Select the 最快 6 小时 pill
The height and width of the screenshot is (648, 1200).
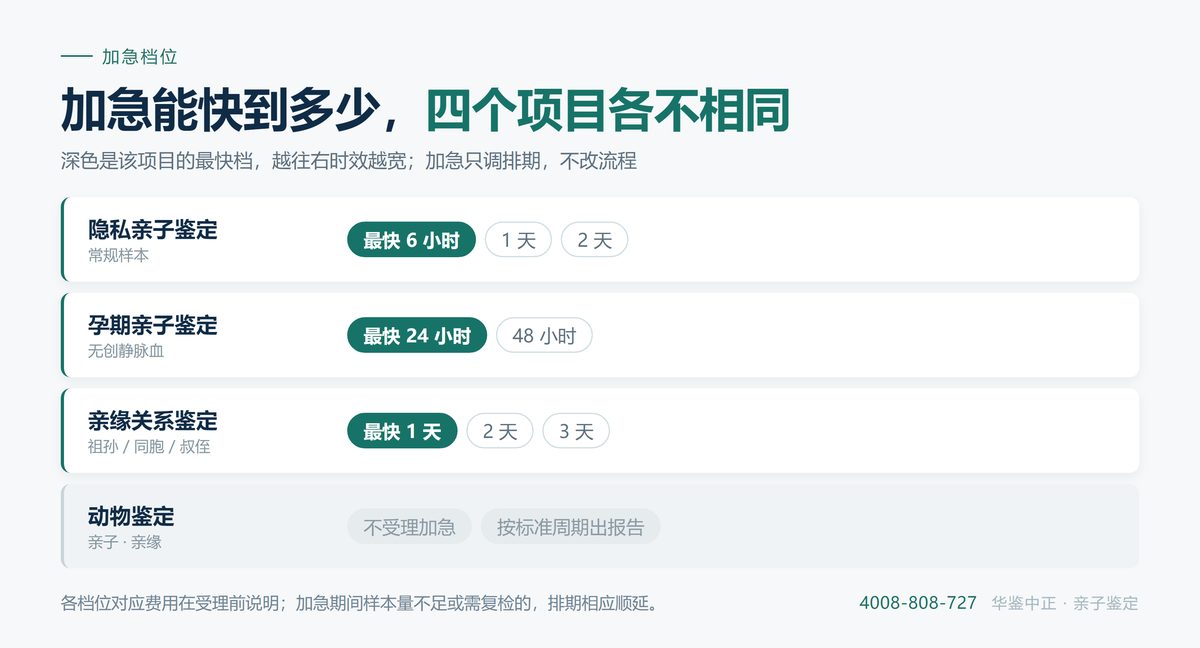411,240
